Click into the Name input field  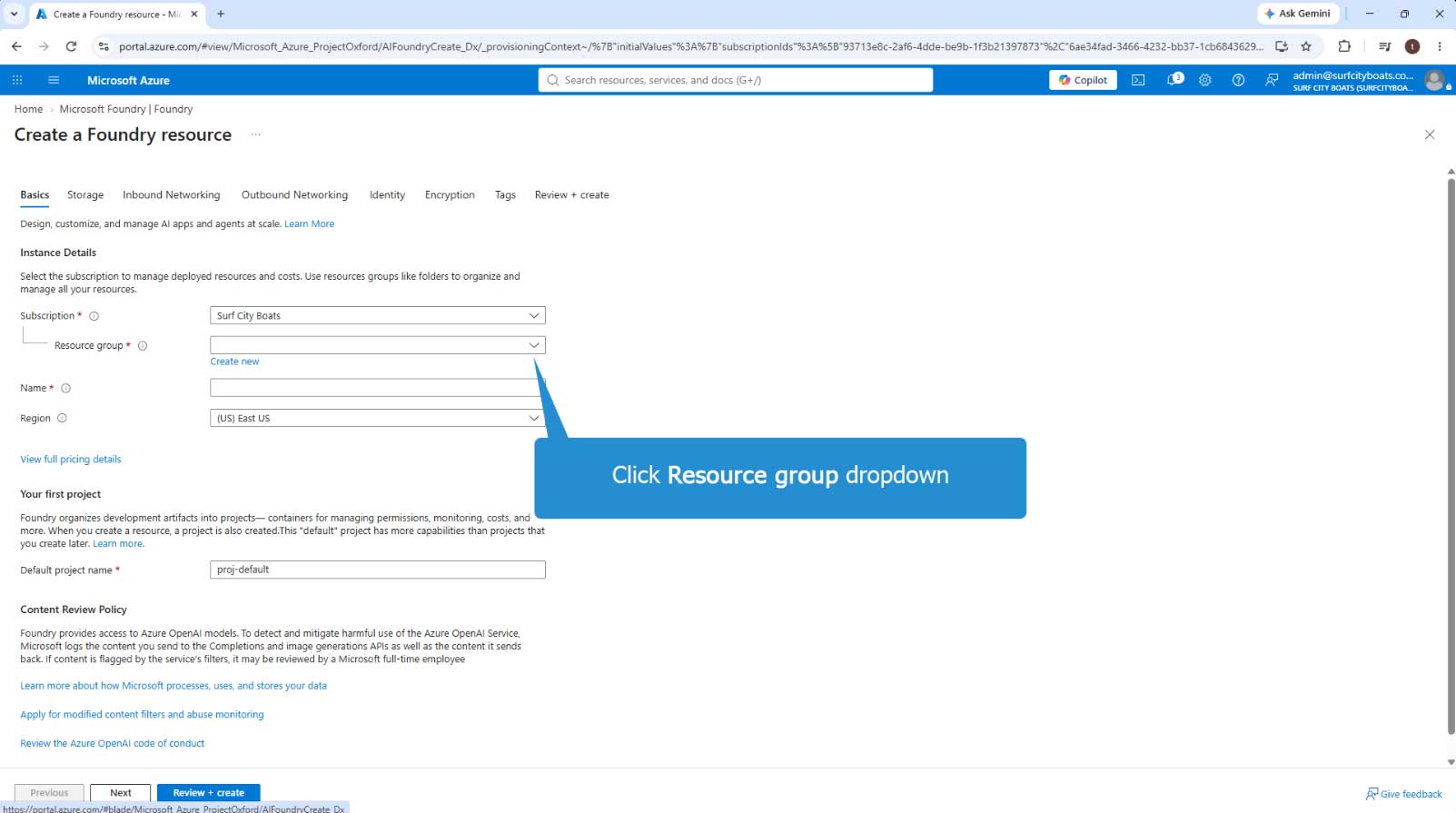coord(378,388)
